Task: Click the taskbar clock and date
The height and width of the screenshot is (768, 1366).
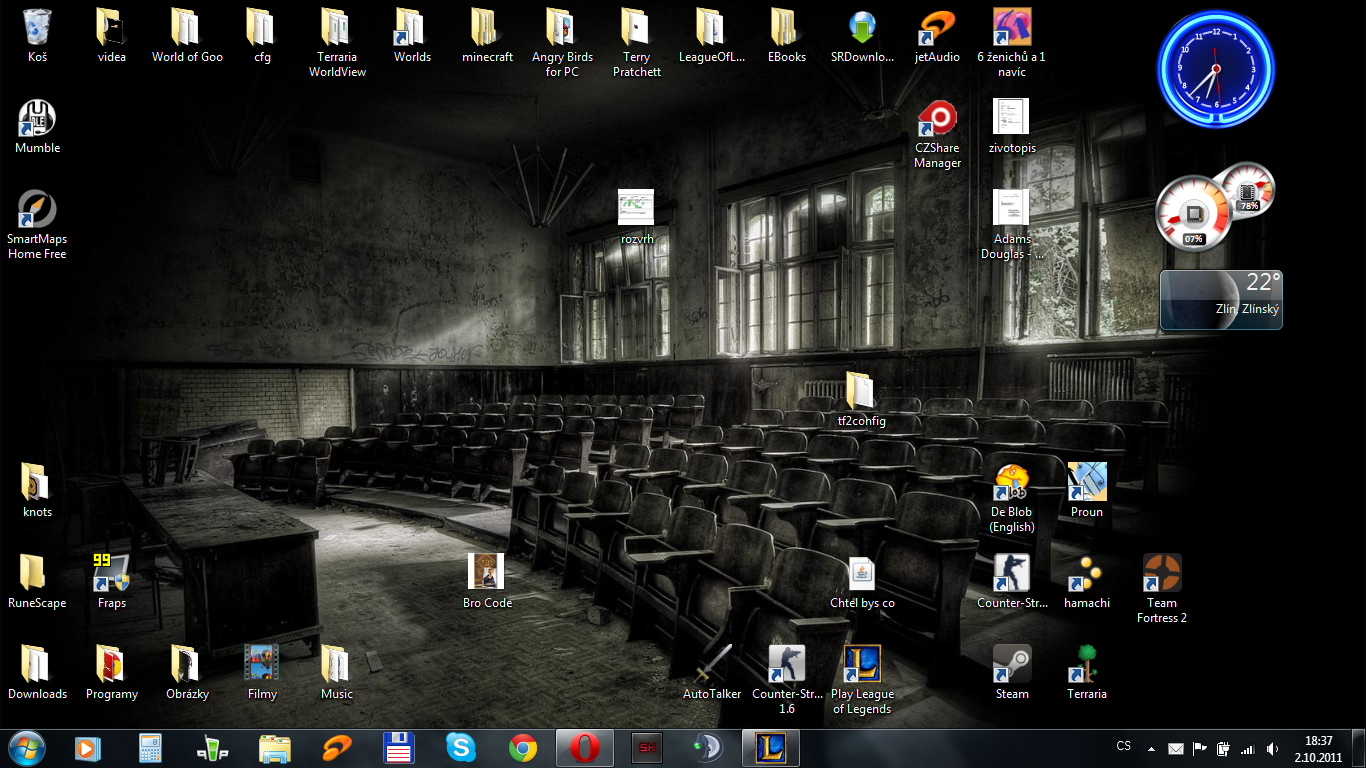Action: tap(1319, 748)
